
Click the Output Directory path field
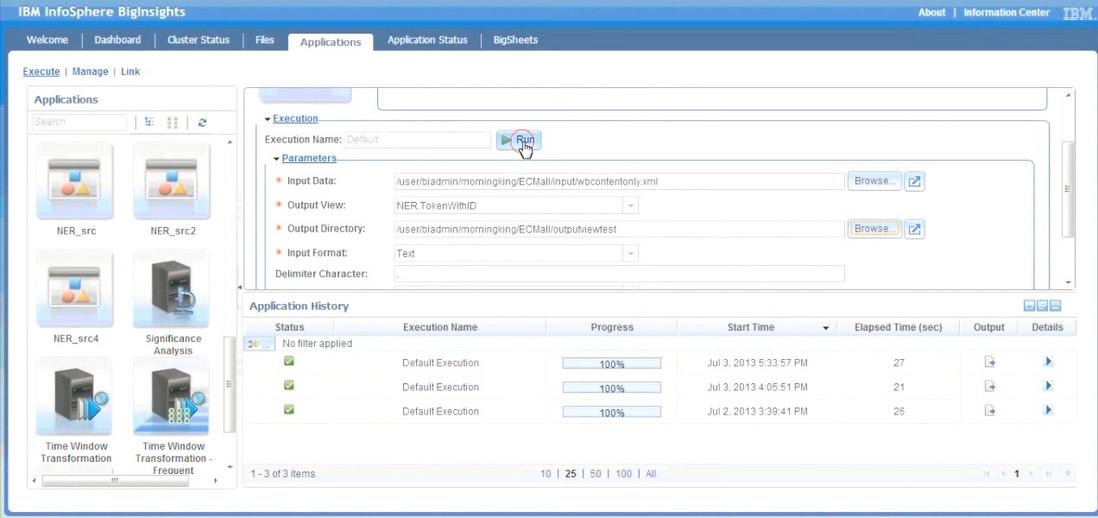(x=619, y=229)
